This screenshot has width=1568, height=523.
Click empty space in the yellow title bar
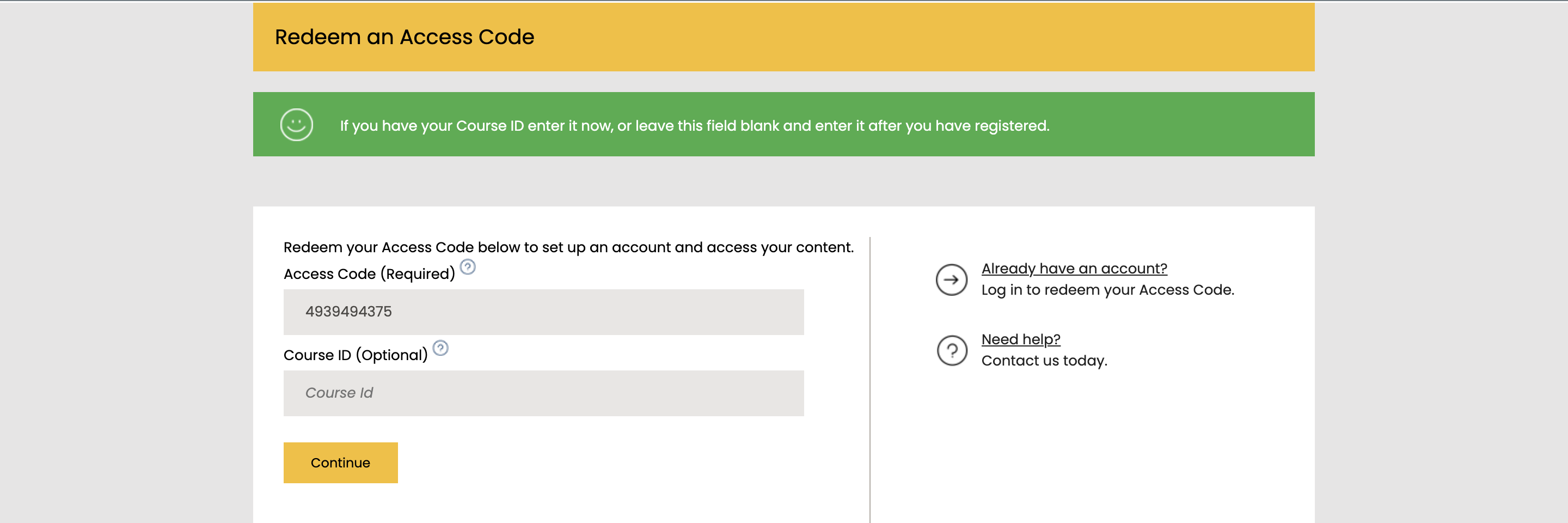(x=913, y=37)
